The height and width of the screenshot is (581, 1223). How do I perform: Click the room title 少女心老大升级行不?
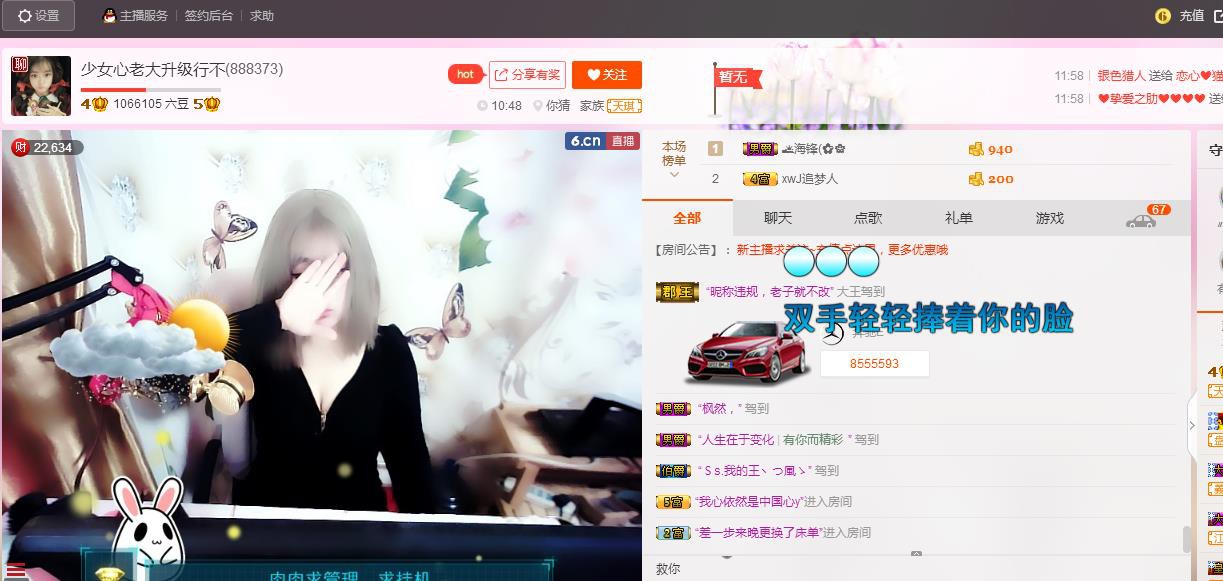[x=152, y=69]
